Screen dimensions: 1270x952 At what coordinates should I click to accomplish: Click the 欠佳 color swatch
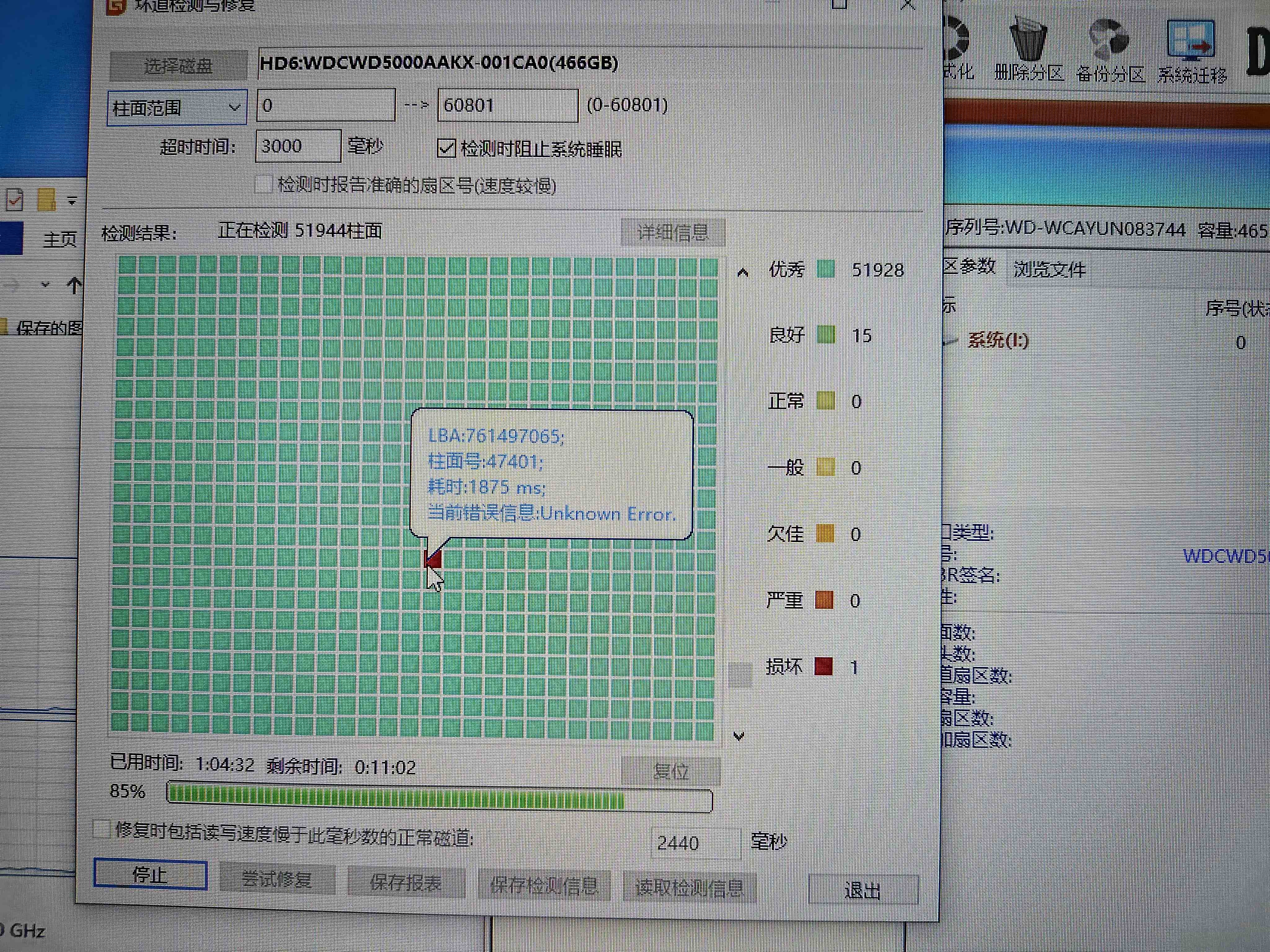(x=824, y=534)
